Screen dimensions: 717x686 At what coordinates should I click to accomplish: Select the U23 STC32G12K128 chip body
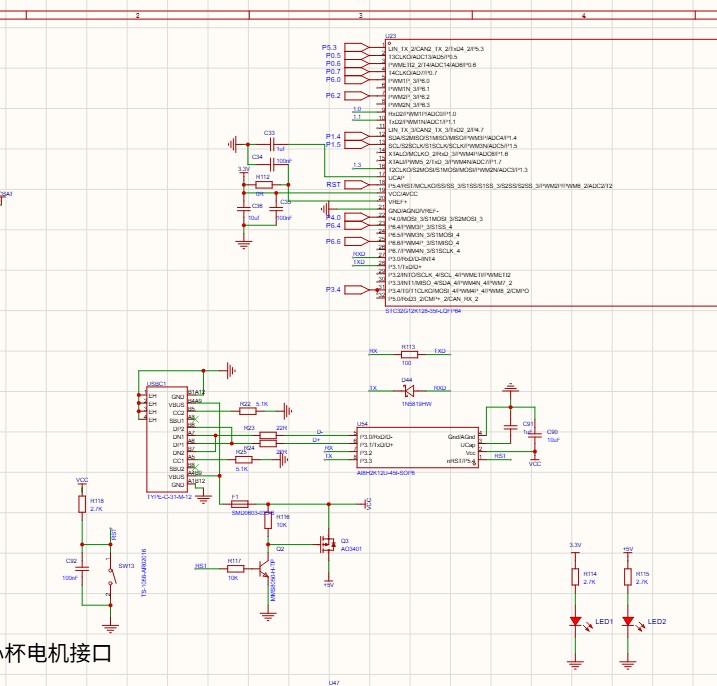click(551, 173)
